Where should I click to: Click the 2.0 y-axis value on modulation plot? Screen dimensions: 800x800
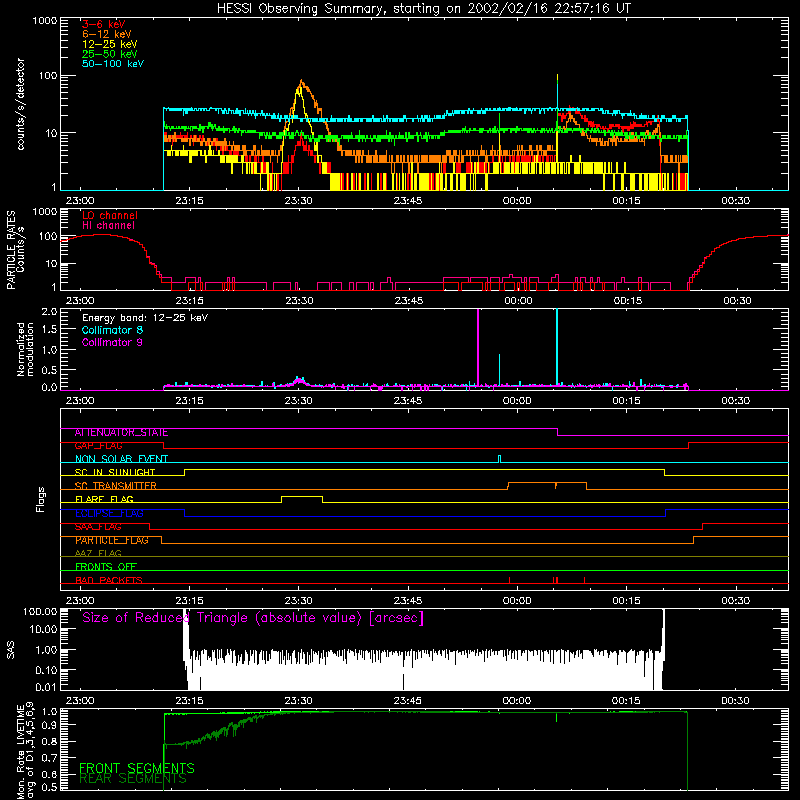click(49, 312)
